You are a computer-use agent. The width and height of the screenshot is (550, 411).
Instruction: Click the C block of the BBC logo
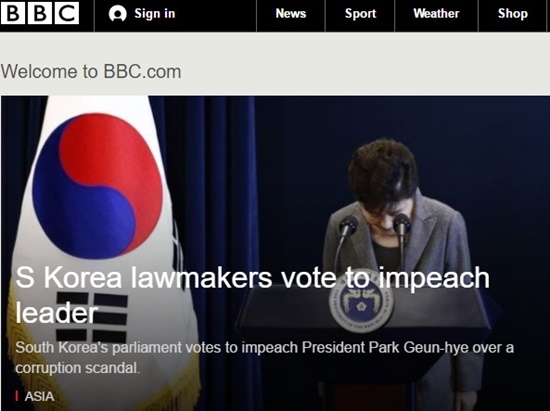pos(67,13)
